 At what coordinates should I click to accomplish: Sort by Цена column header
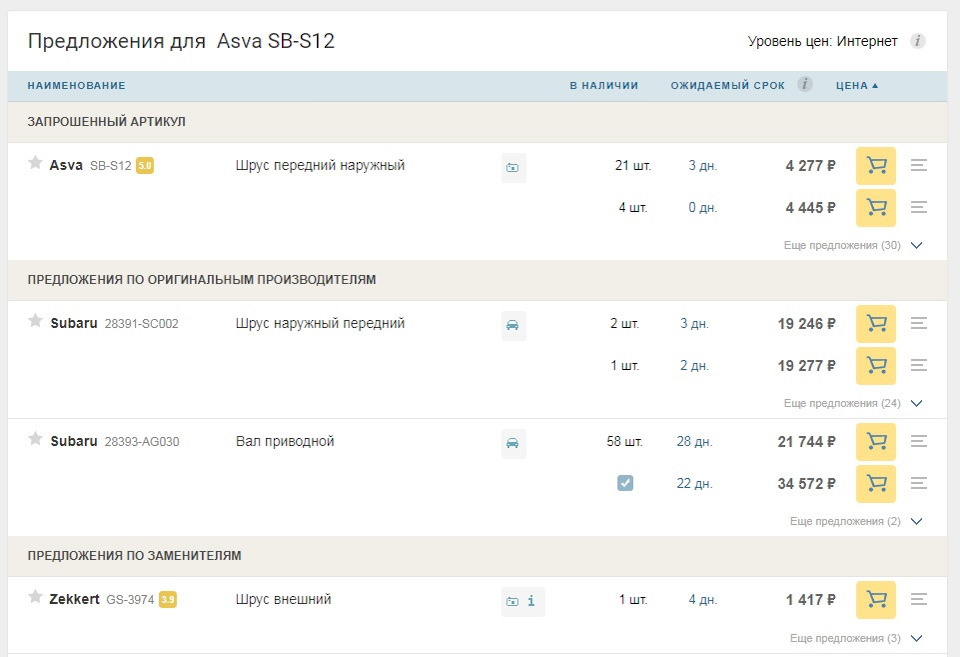point(857,86)
